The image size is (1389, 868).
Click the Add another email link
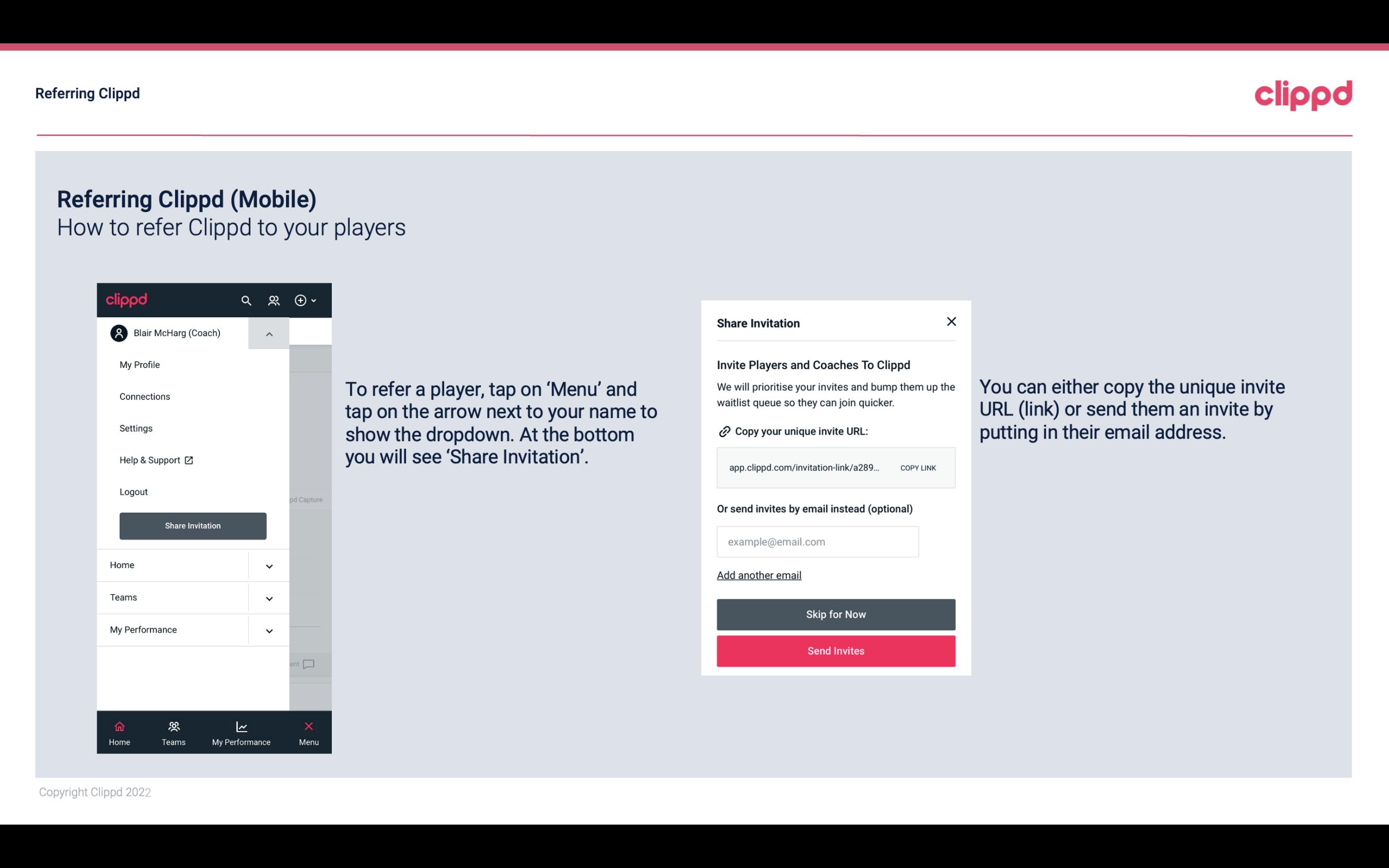[x=759, y=575]
